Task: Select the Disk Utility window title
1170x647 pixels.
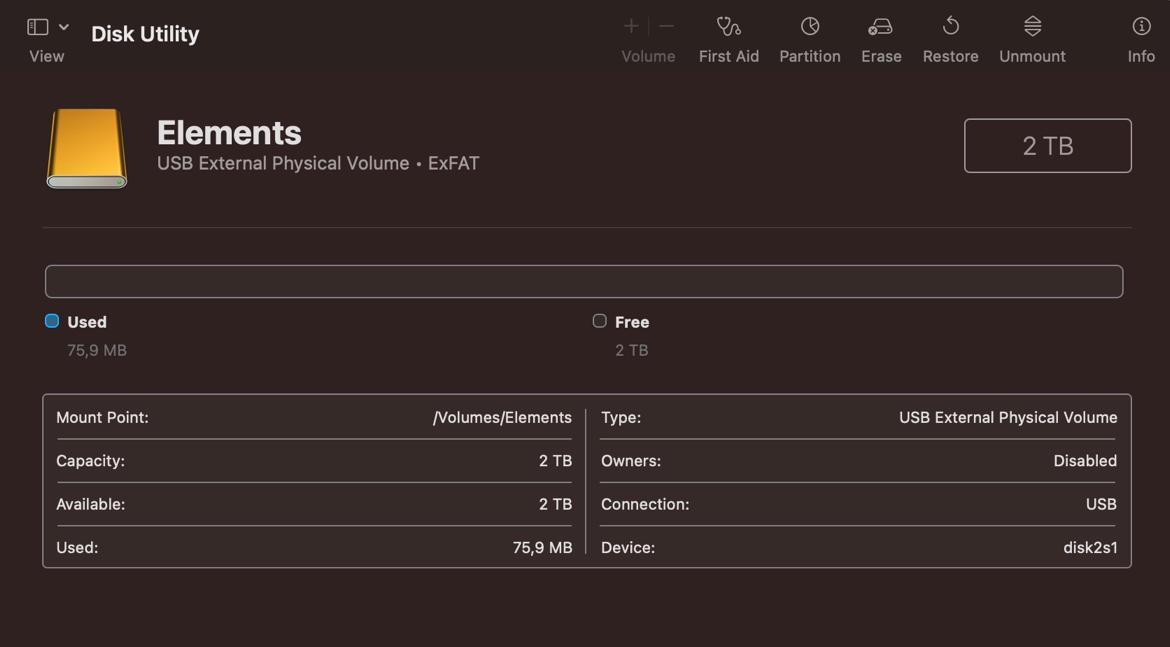Action: coord(145,34)
